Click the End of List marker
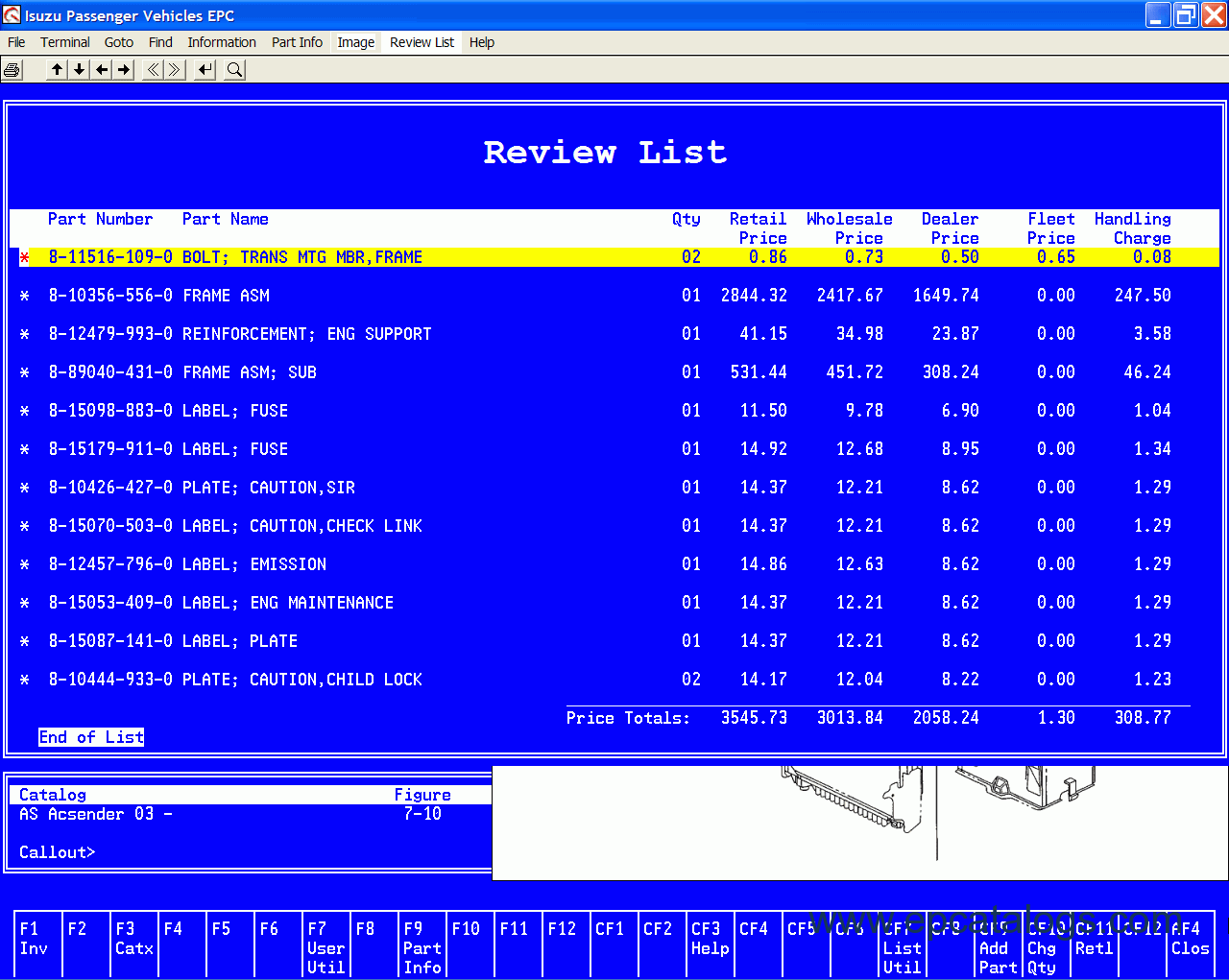 pos(91,737)
